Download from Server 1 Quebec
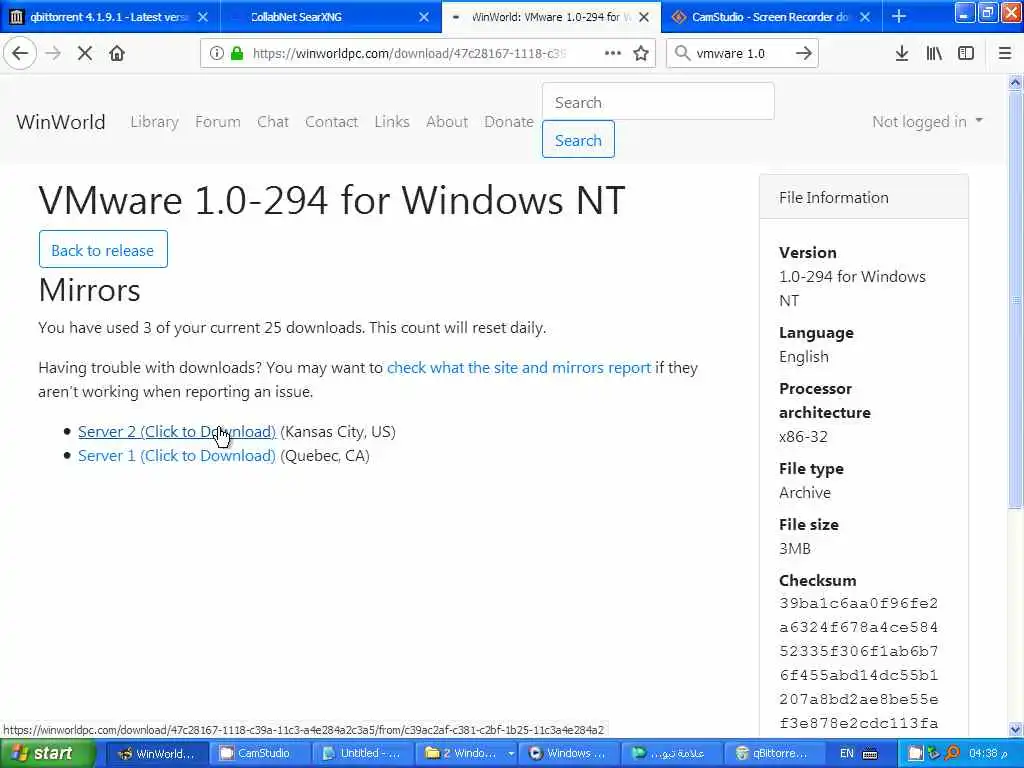The width and height of the screenshot is (1024, 768). click(x=176, y=456)
